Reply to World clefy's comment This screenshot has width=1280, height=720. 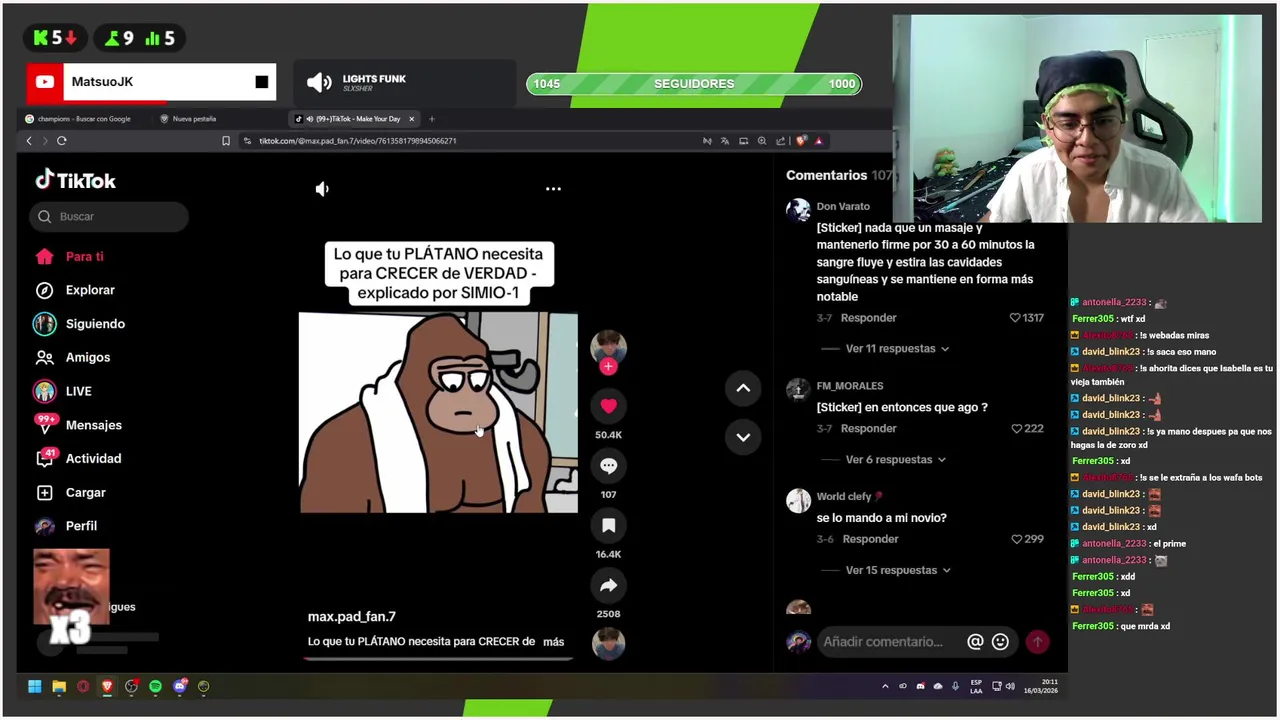[x=870, y=539]
